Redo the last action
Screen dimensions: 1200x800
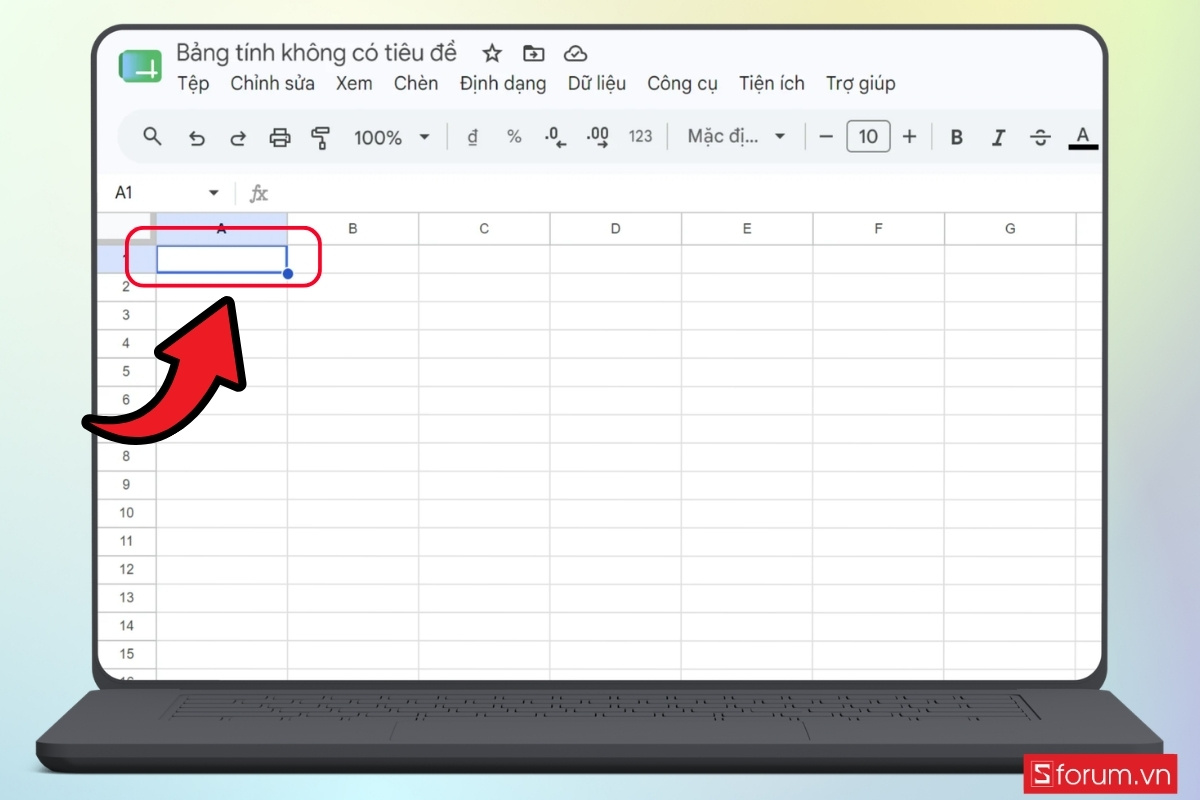tap(238, 138)
